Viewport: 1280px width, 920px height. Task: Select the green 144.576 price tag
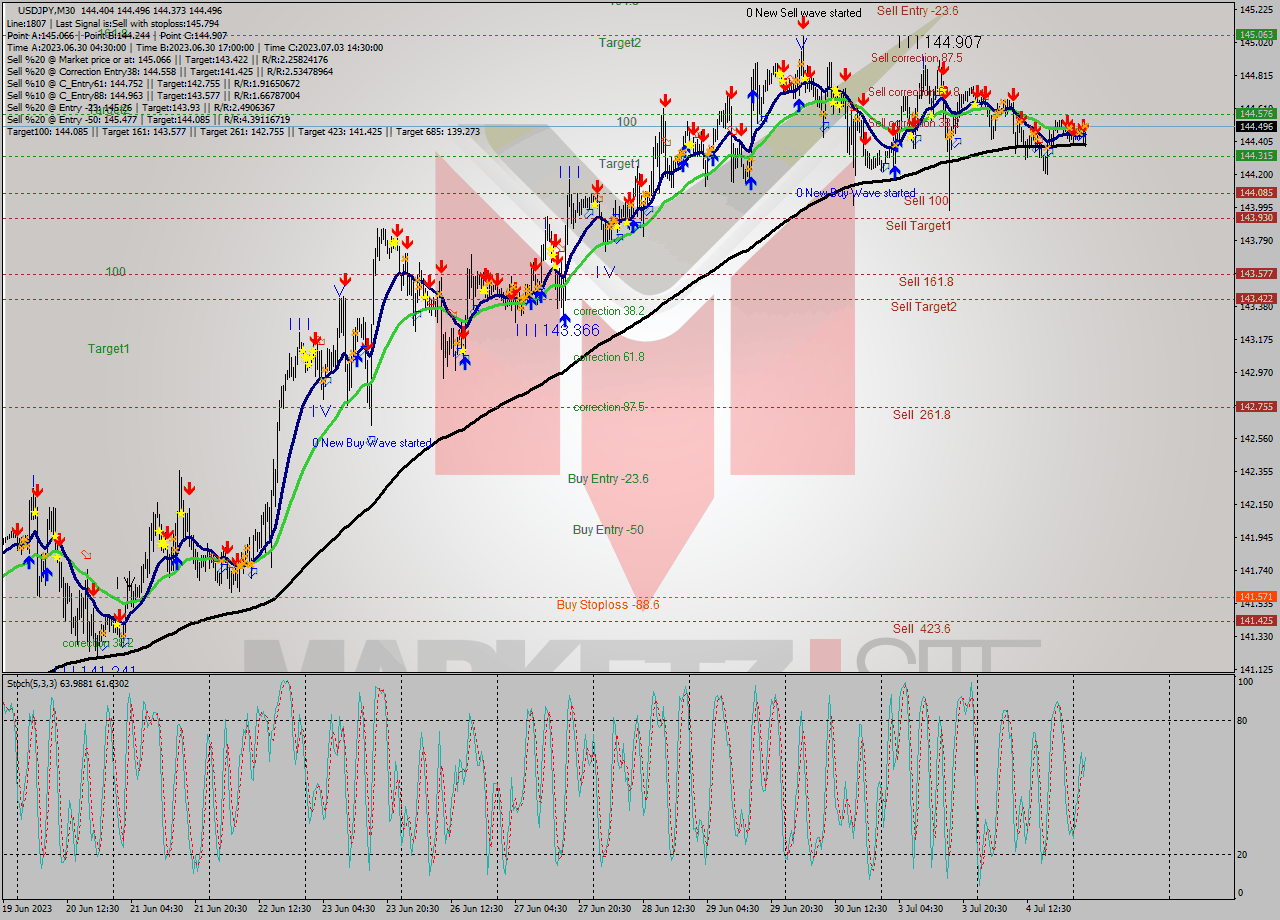pos(1256,113)
